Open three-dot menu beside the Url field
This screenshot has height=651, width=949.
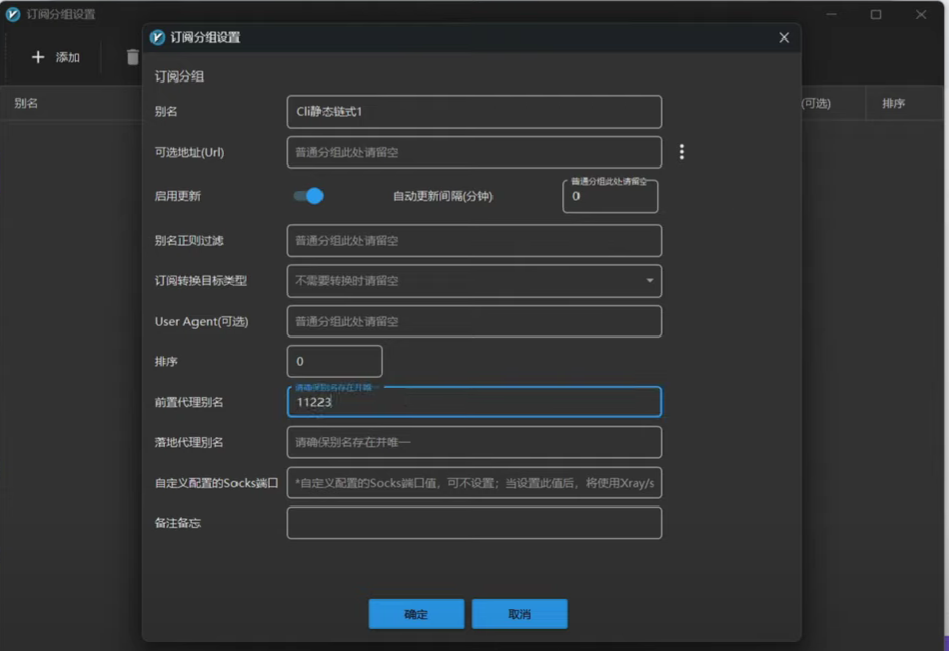[x=682, y=152]
